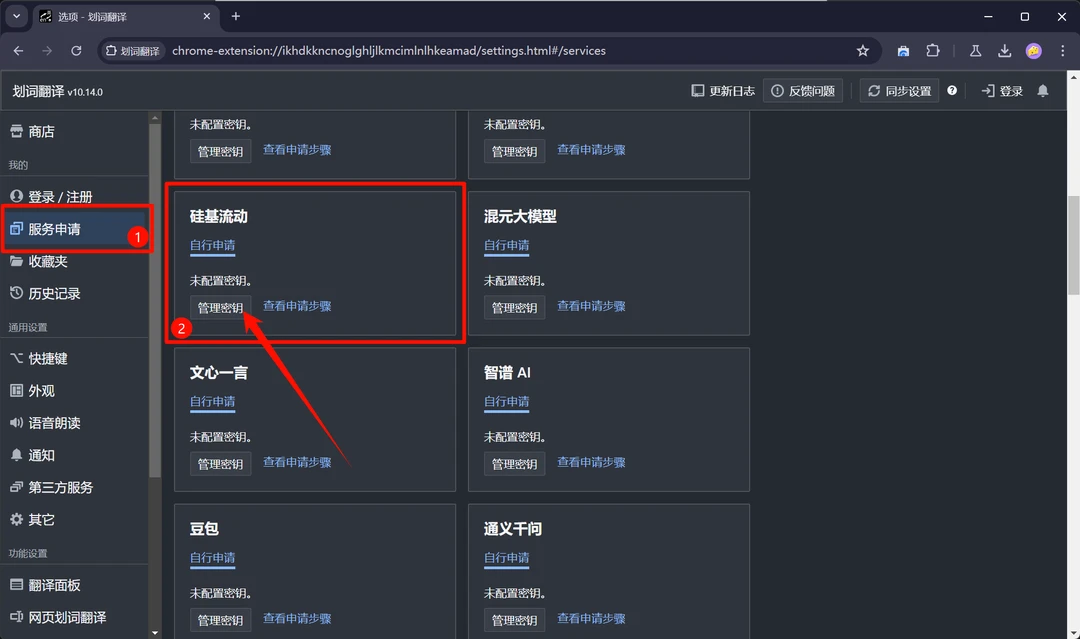Select 自行申请 tab in 文心一言 card
This screenshot has height=639, width=1080.
[213, 402]
